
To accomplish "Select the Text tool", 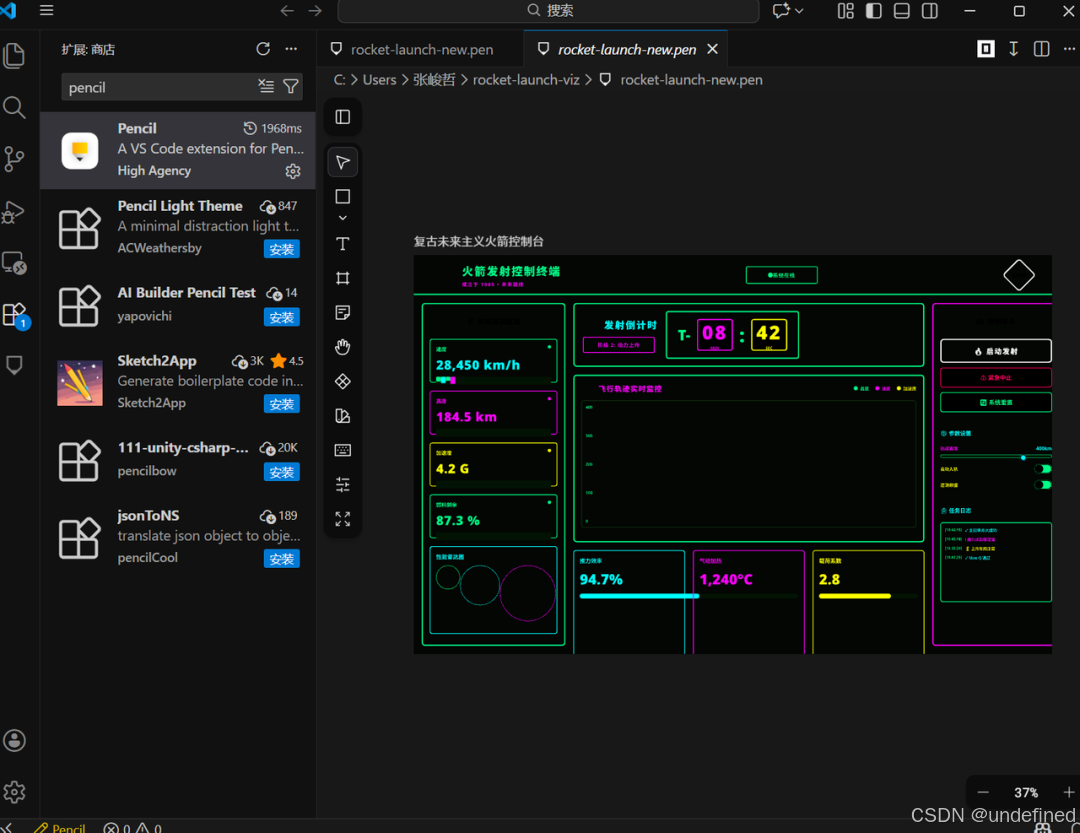I will click(343, 244).
